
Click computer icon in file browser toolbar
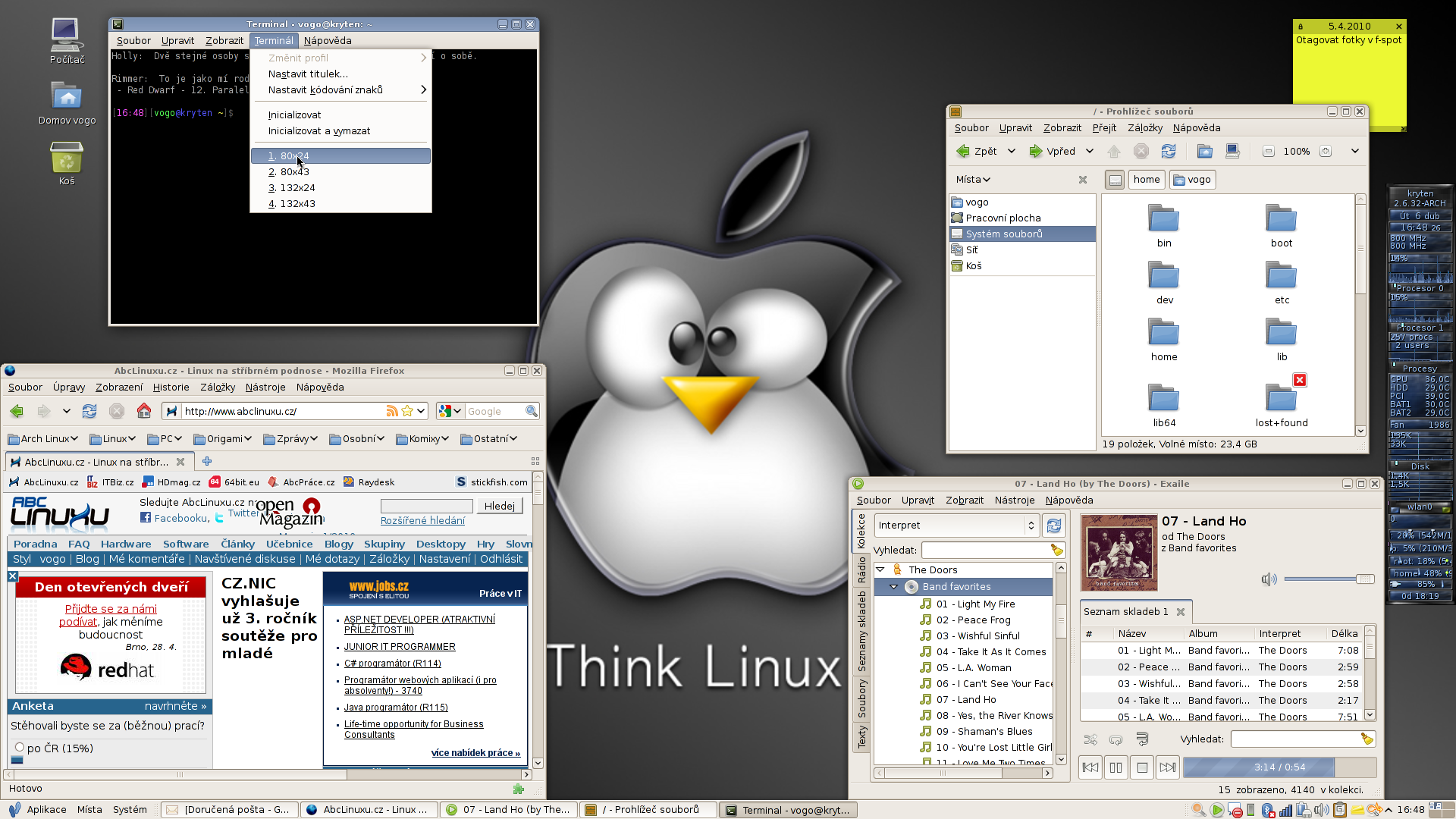[1232, 151]
